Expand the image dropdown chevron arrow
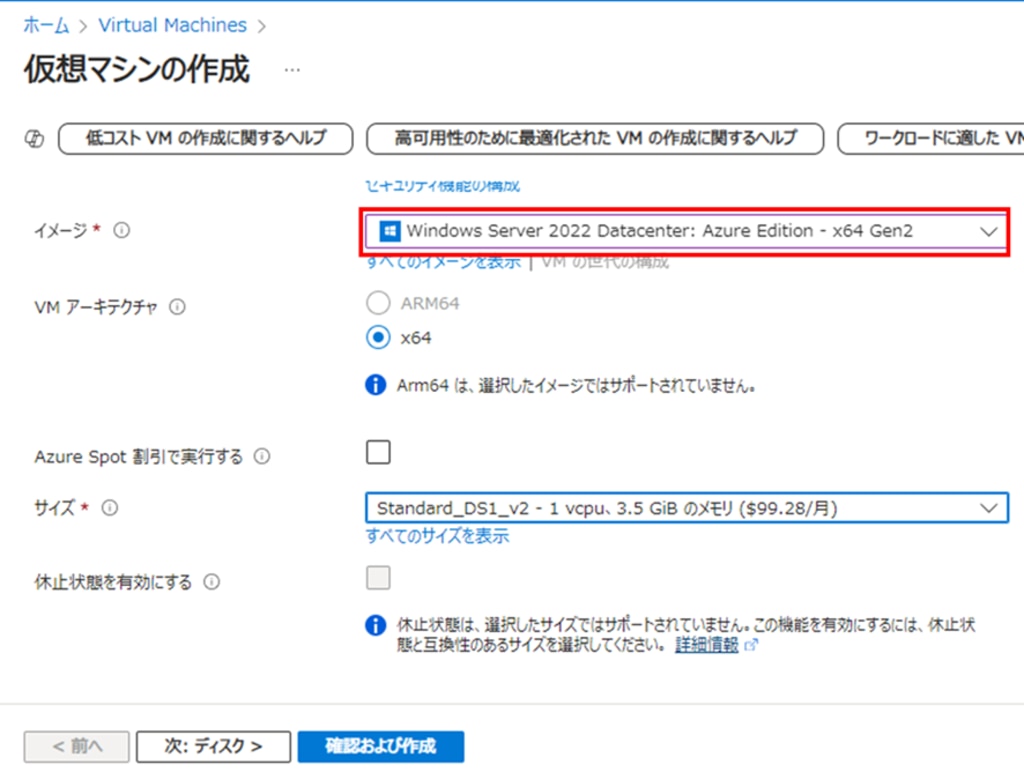This screenshot has height=772, width=1024. [x=989, y=231]
